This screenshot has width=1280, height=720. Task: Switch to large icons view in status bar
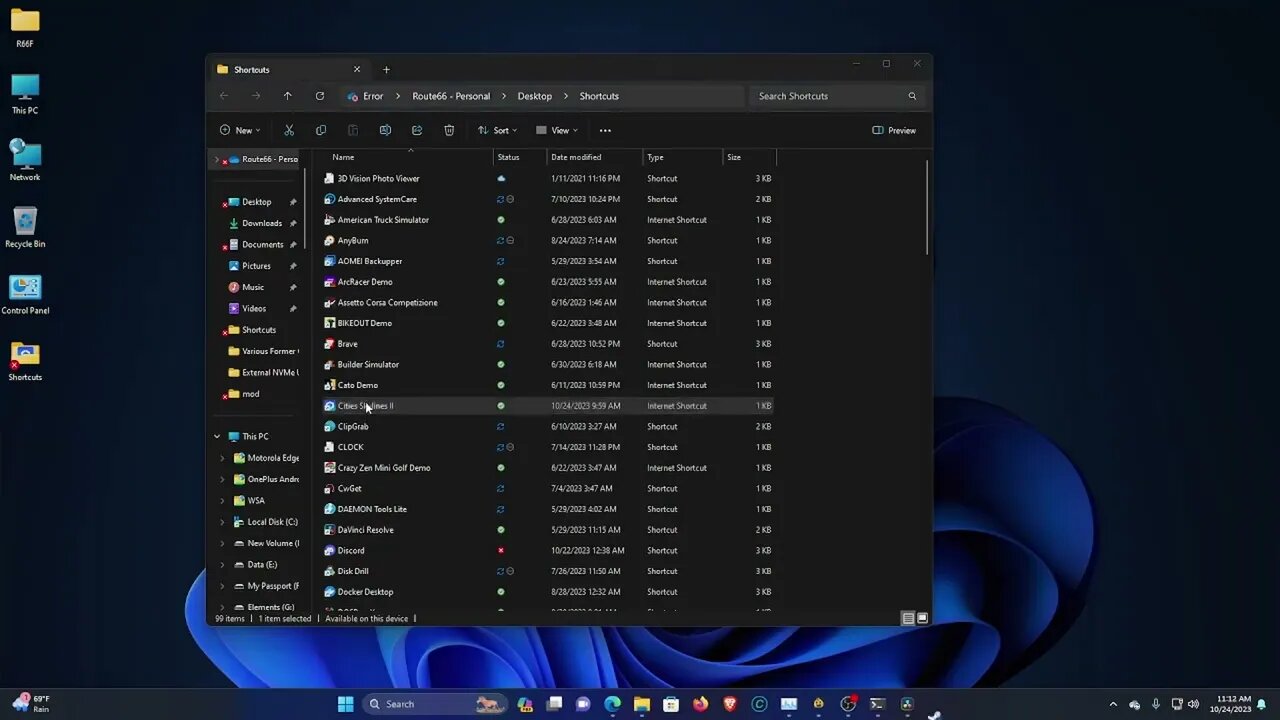tap(922, 618)
